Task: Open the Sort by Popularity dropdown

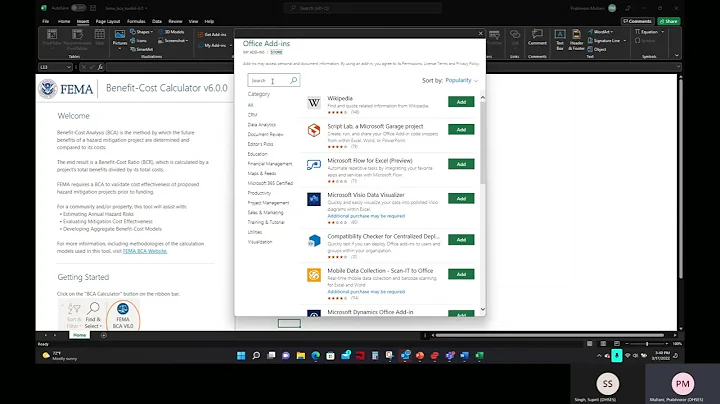Action: tap(461, 80)
